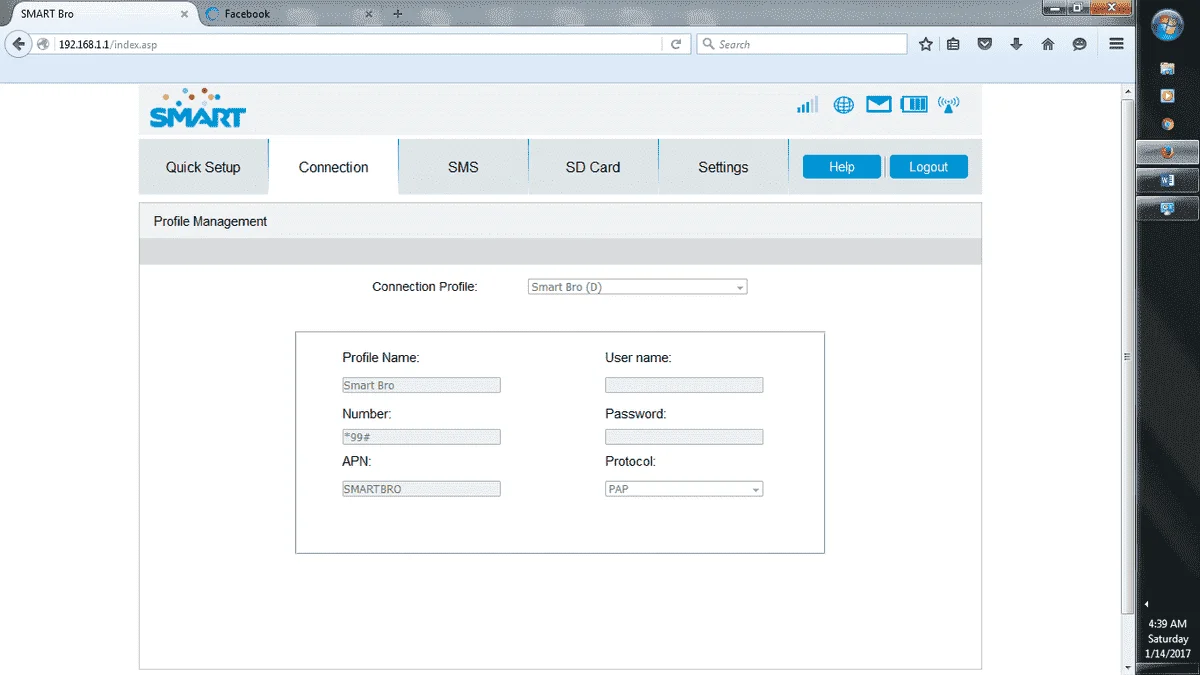The width and height of the screenshot is (1200, 675).
Task: Open the Quick Setup tab
Action: tap(203, 167)
